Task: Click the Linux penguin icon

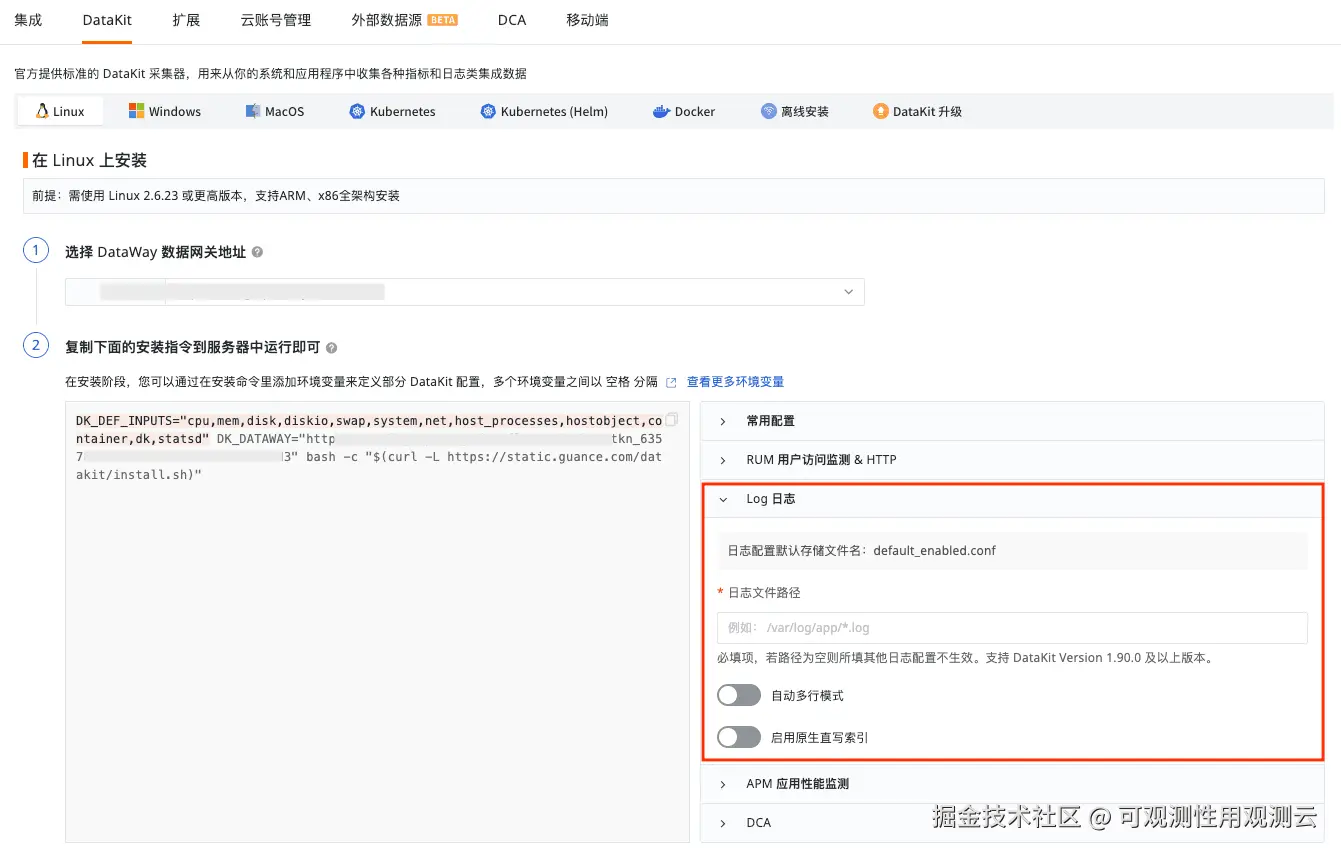Action: tap(42, 111)
